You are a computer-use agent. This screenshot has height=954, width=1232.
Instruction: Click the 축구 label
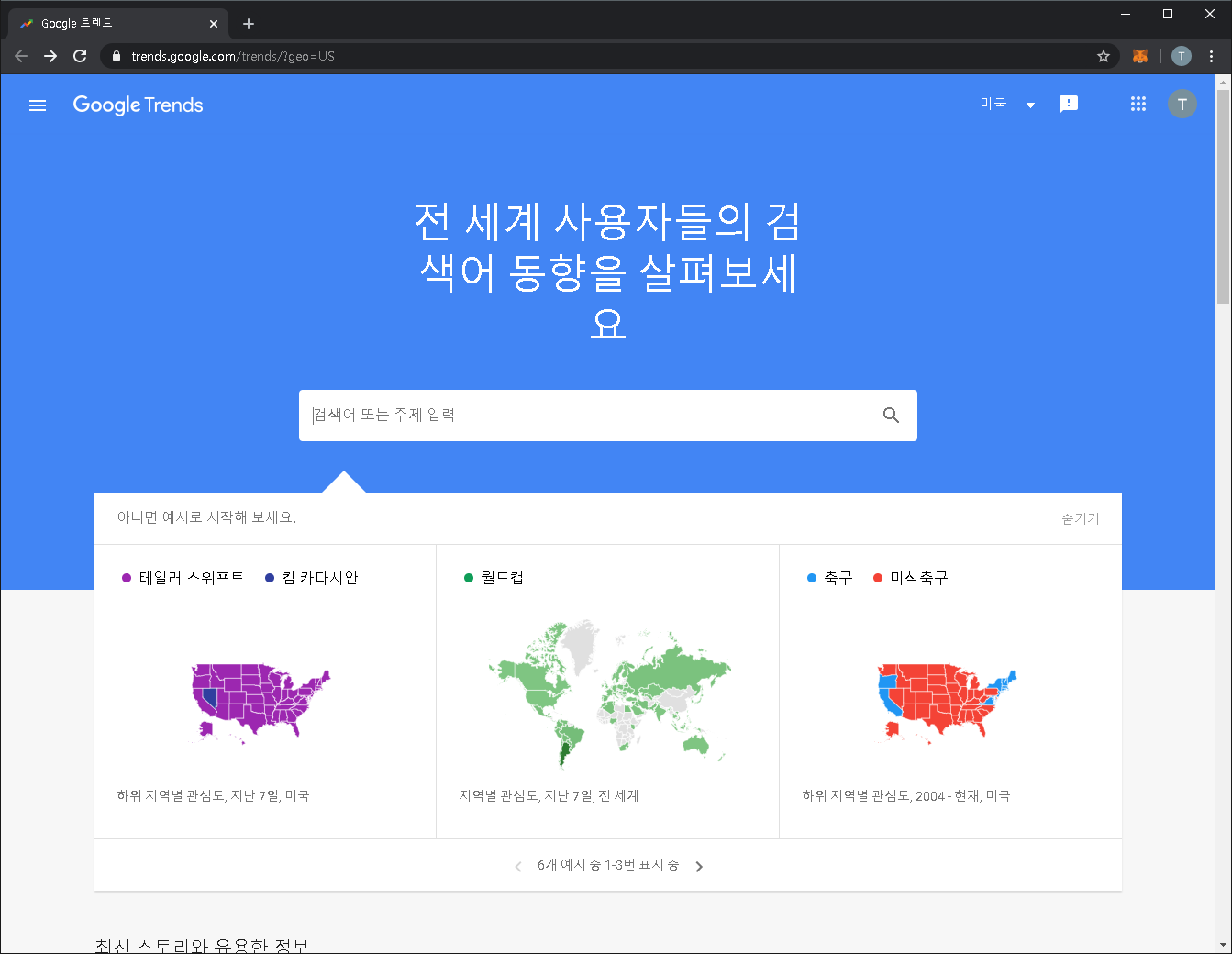pos(838,578)
